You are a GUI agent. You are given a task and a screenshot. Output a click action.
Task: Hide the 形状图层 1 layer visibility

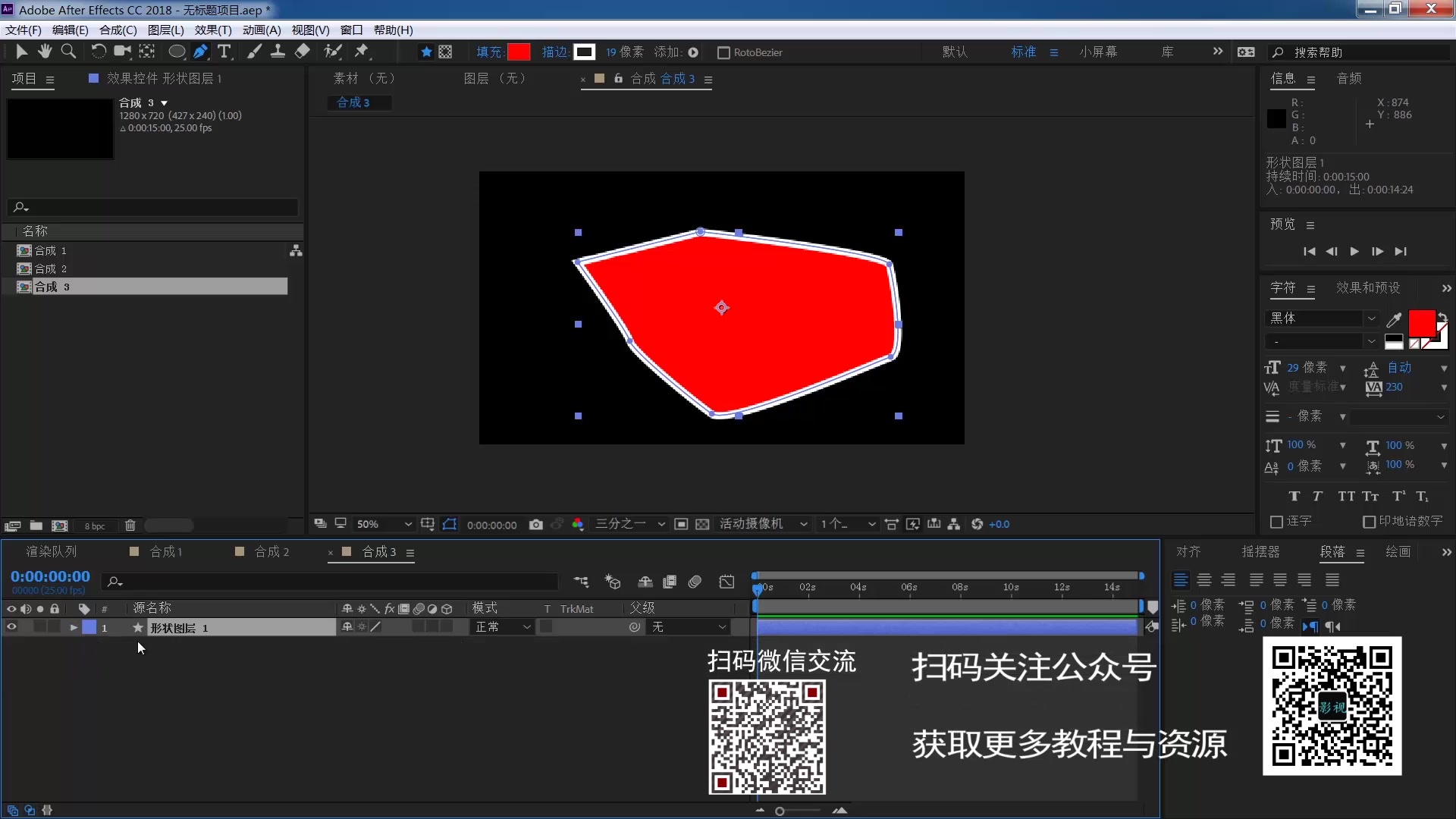[11, 627]
